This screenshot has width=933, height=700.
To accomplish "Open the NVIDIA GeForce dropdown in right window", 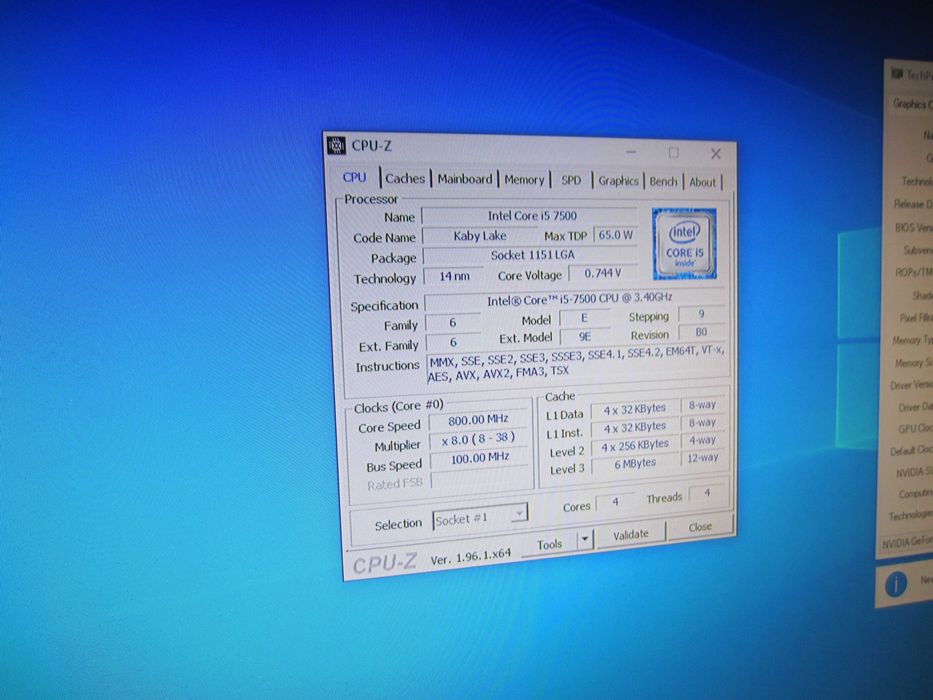I will tap(906, 543).
